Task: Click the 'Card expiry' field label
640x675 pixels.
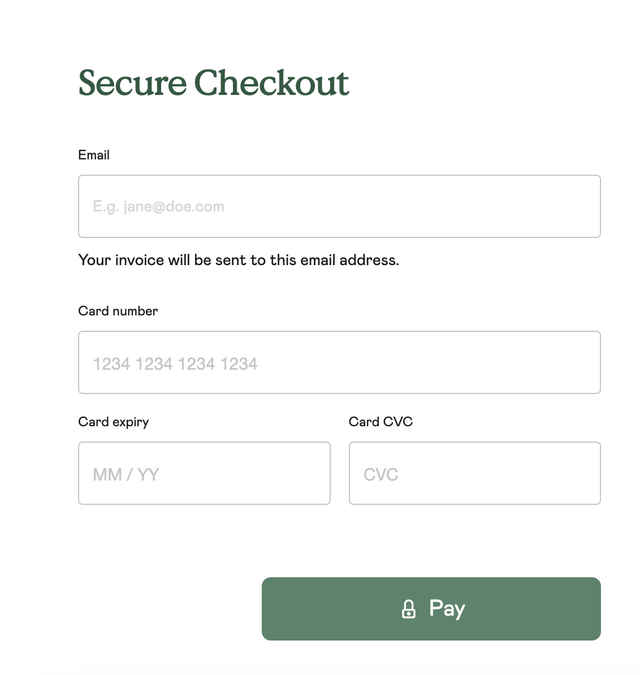Action: (x=114, y=422)
